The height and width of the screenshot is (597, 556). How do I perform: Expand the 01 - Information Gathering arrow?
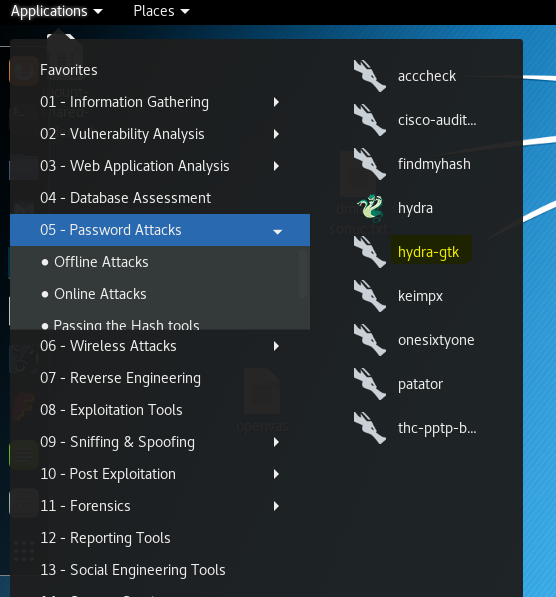(276, 102)
